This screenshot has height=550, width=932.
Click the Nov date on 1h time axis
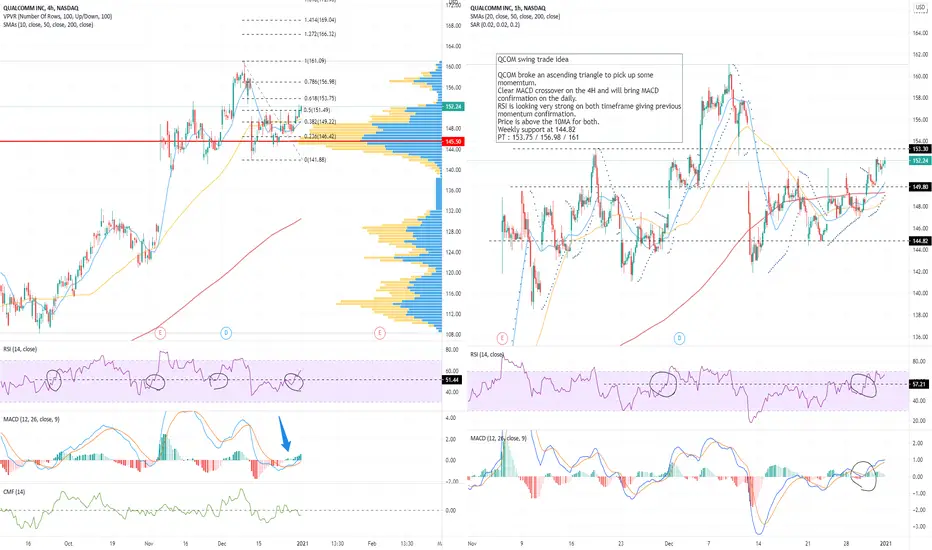pyautogui.click(x=472, y=543)
